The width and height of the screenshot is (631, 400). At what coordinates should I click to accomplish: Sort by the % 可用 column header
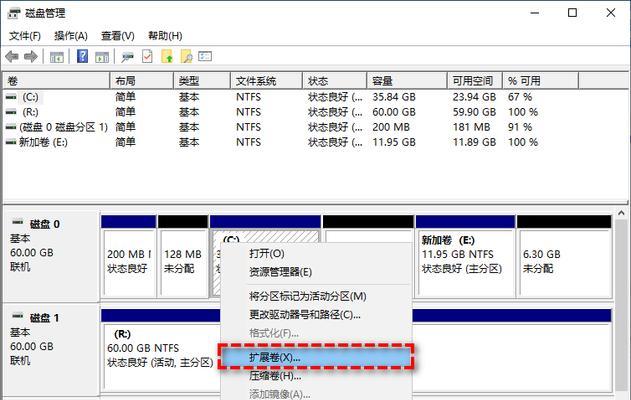pyautogui.click(x=541, y=81)
